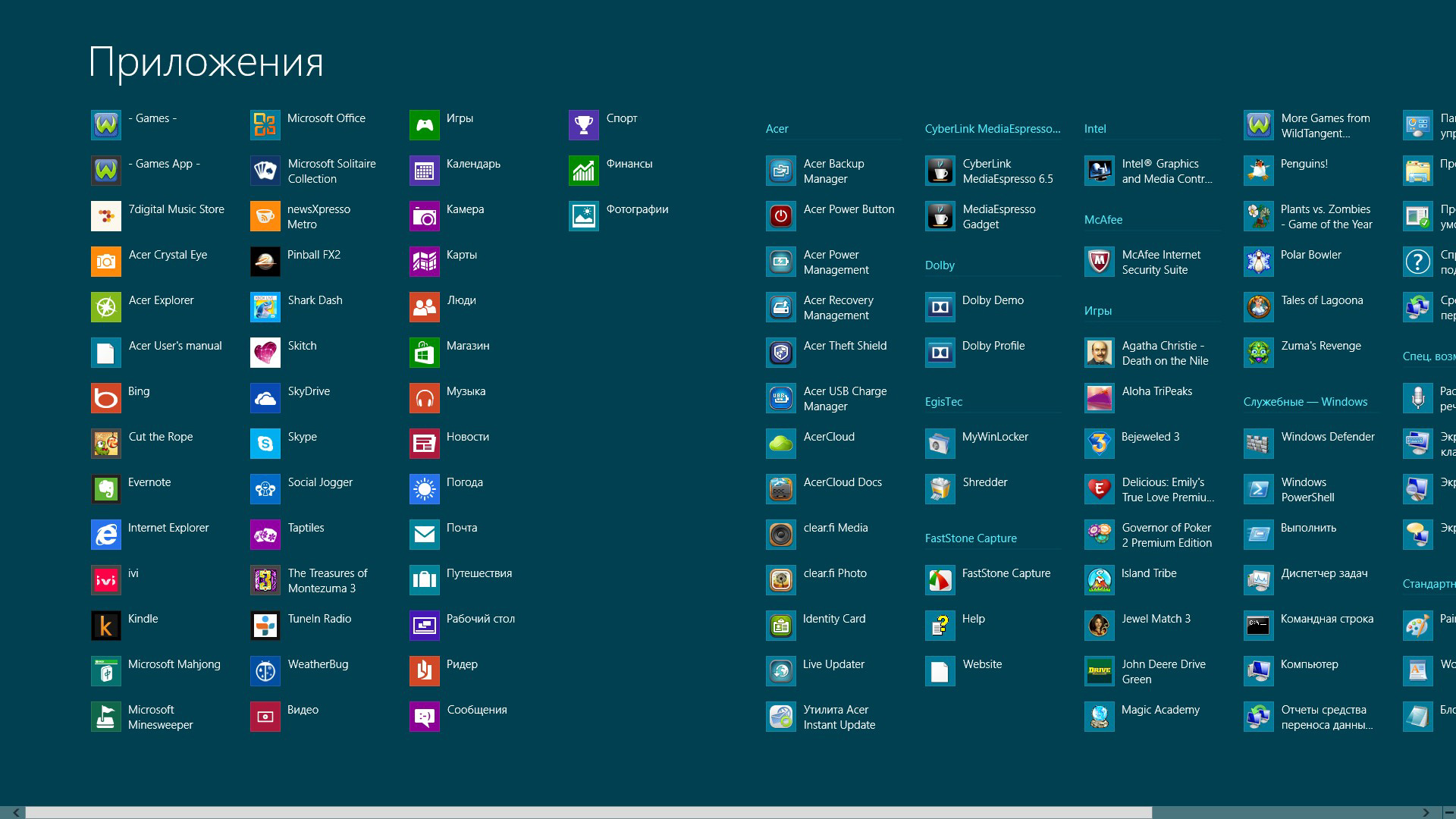
Task: Open the Камера app icon
Action: [x=425, y=216]
